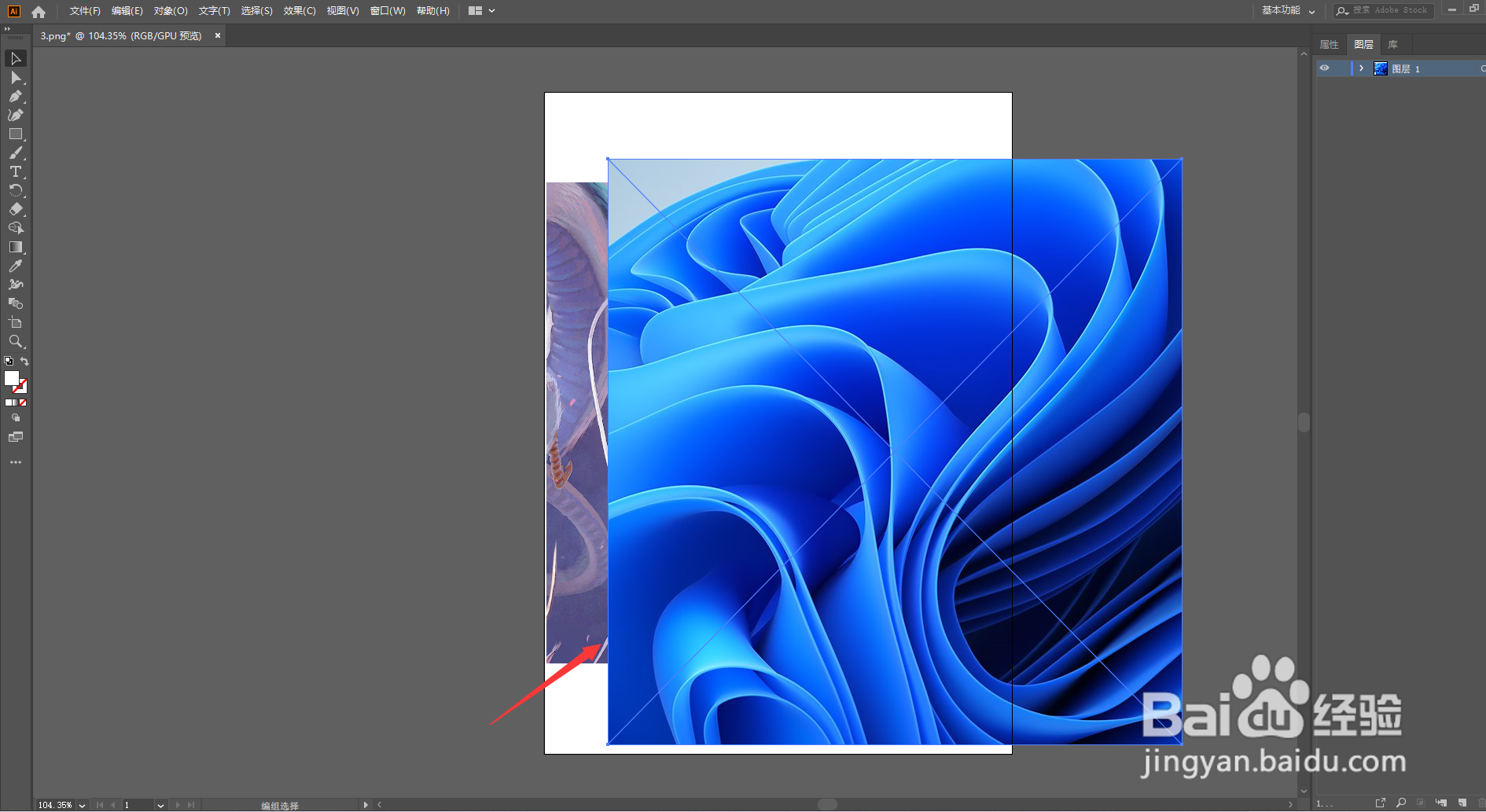
Task: Set paint mode to Gradient
Action: click(x=16, y=402)
